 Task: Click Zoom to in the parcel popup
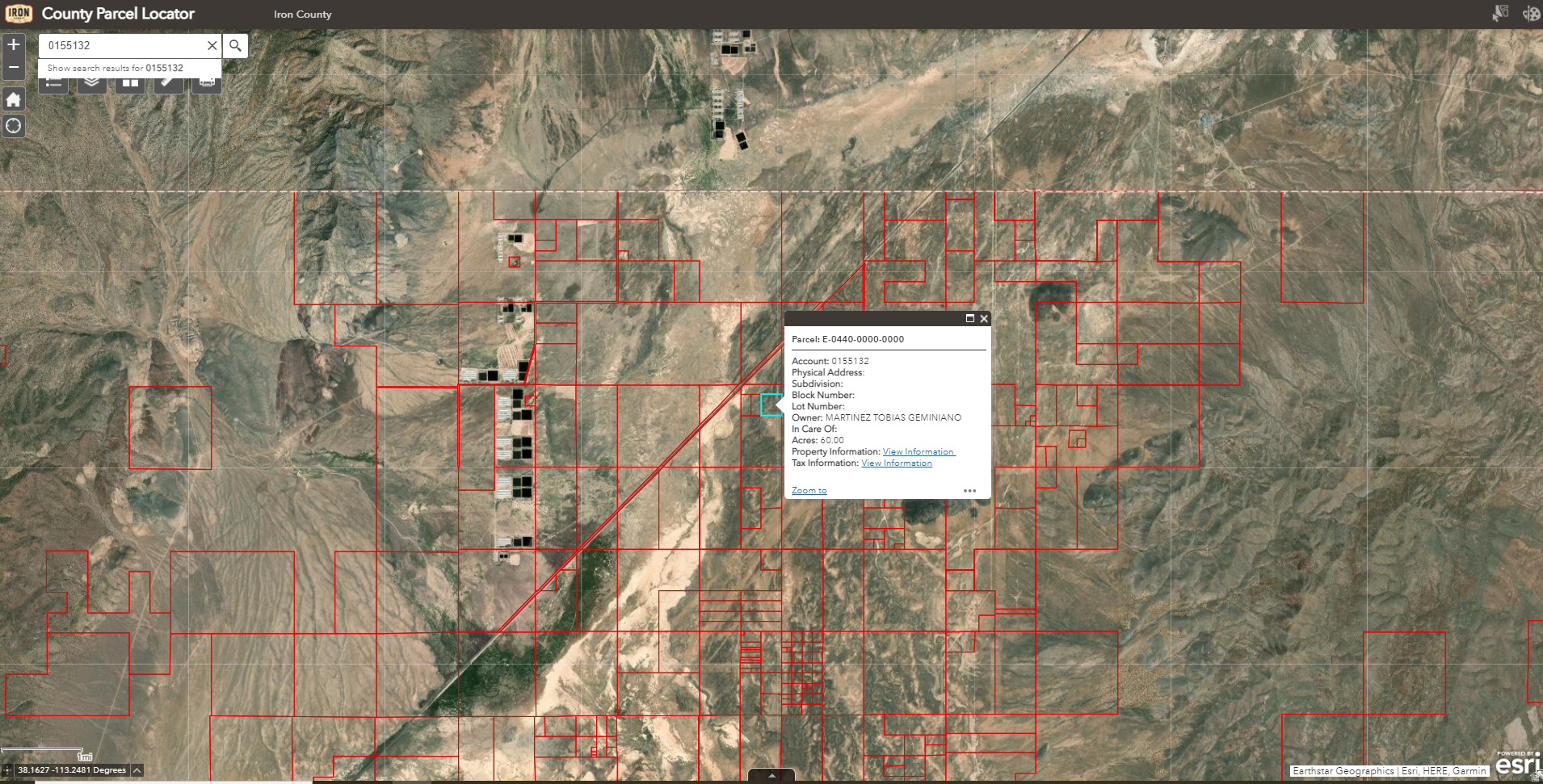(x=809, y=490)
